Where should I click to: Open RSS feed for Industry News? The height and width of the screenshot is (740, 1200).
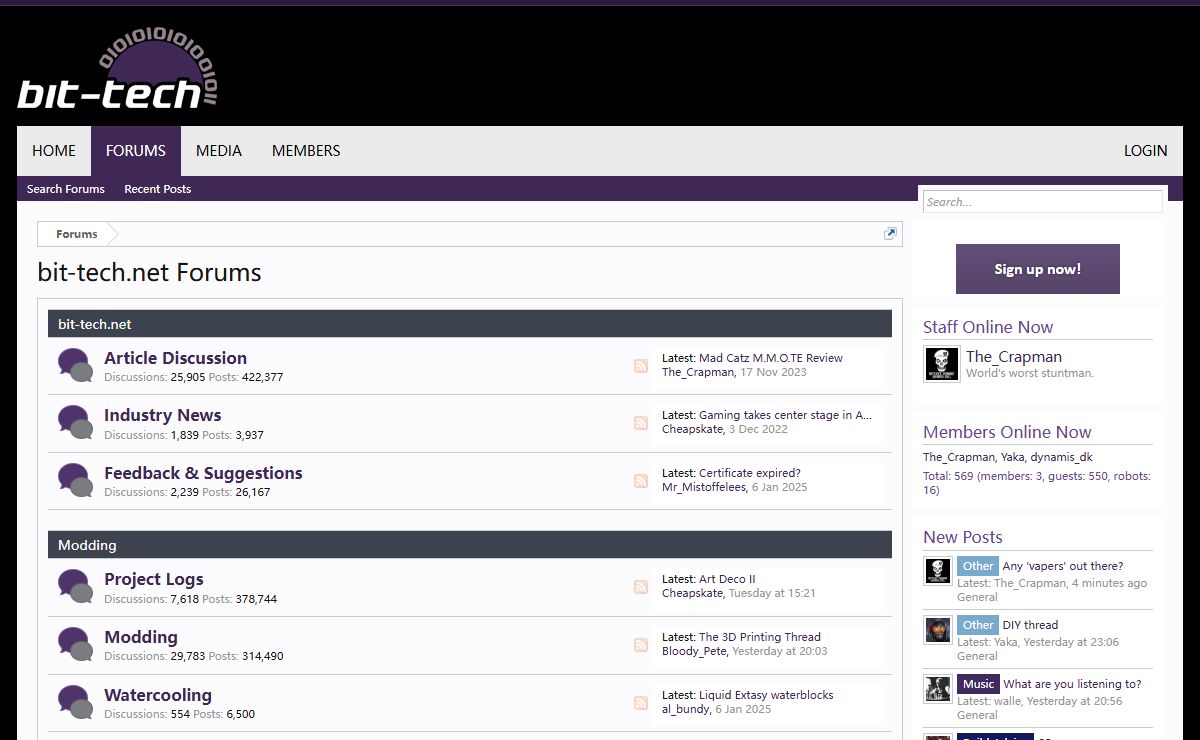pyautogui.click(x=641, y=423)
